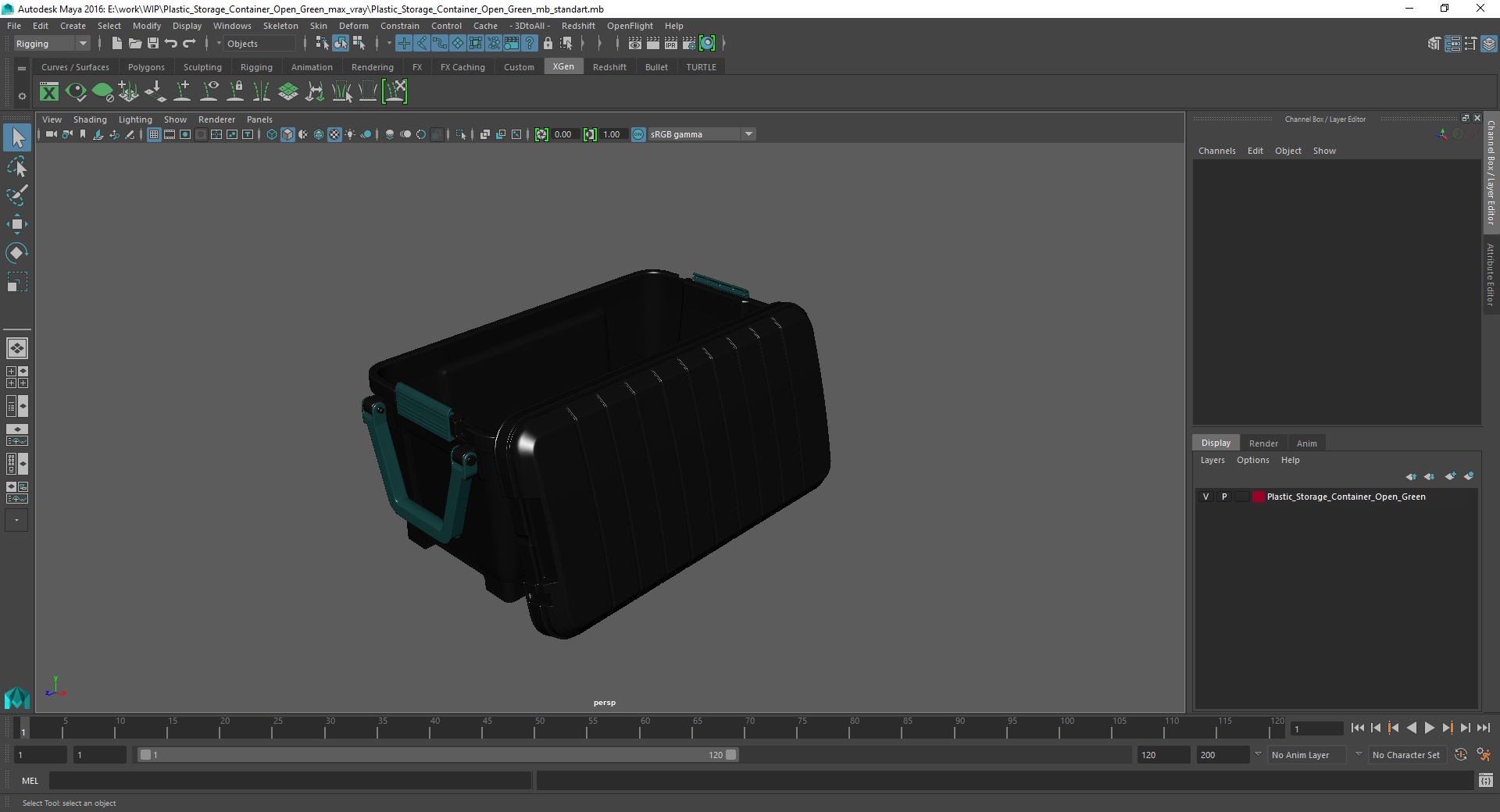Click the time range slider bar
Image resolution: width=1500 pixels, height=812 pixels.
pos(437,755)
